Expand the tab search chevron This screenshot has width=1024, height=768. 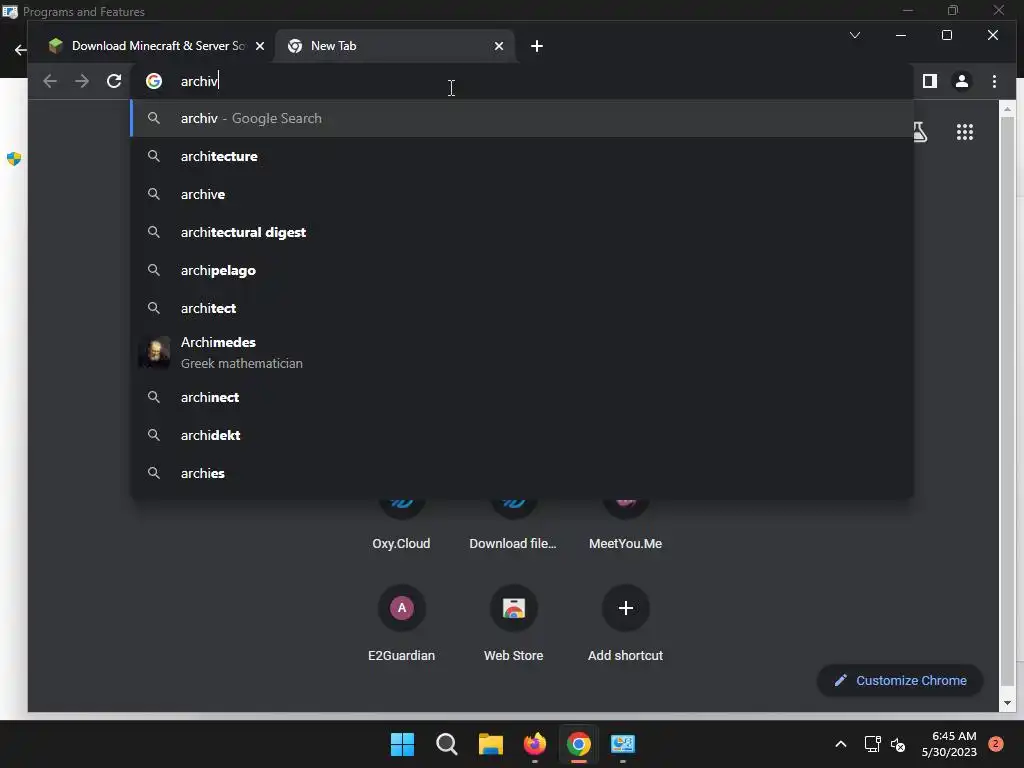coord(854,35)
